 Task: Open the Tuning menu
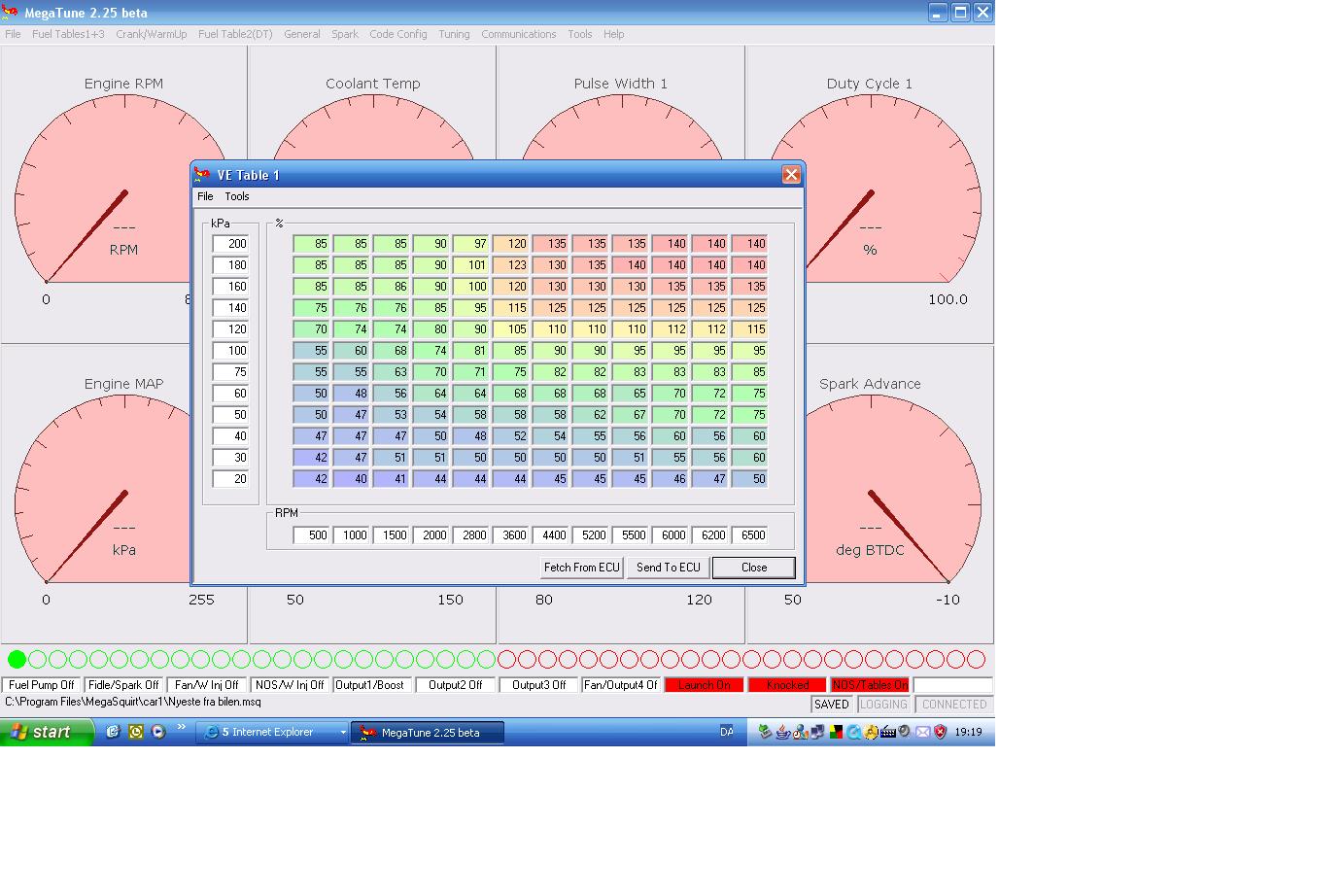click(x=454, y=34)
